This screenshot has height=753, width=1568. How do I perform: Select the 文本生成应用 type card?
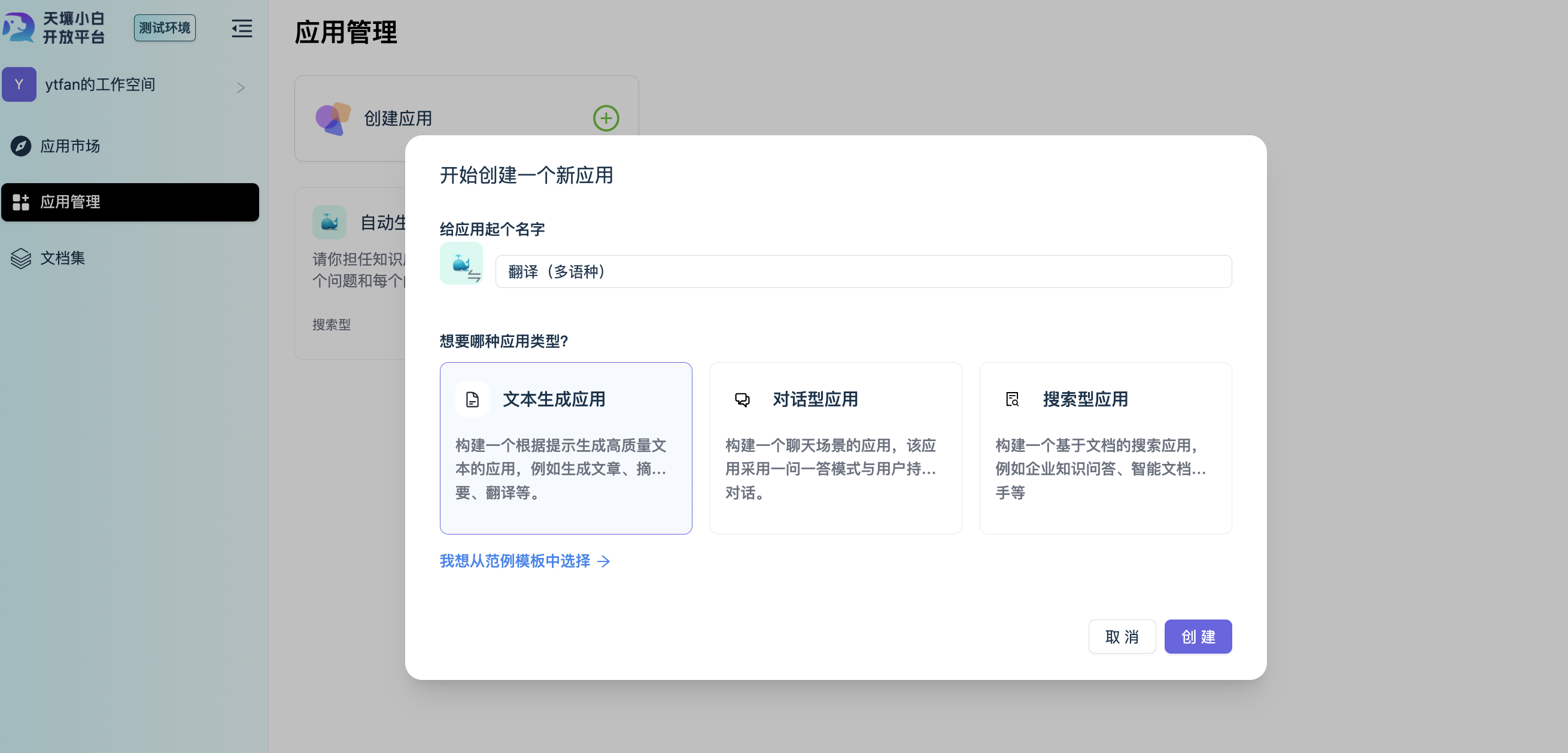tap(566, 448)
